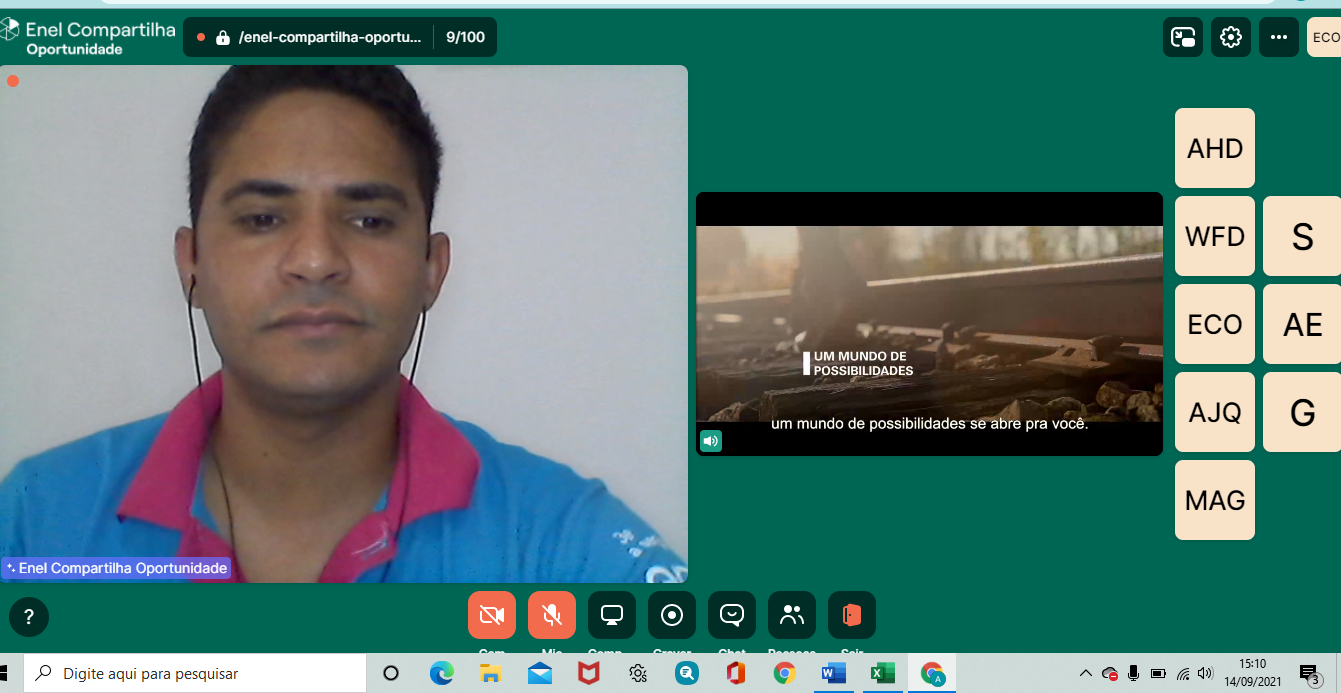1341x693 pixels.
Task: Start recording with Gravar button
Action: [x=671, y=615]
